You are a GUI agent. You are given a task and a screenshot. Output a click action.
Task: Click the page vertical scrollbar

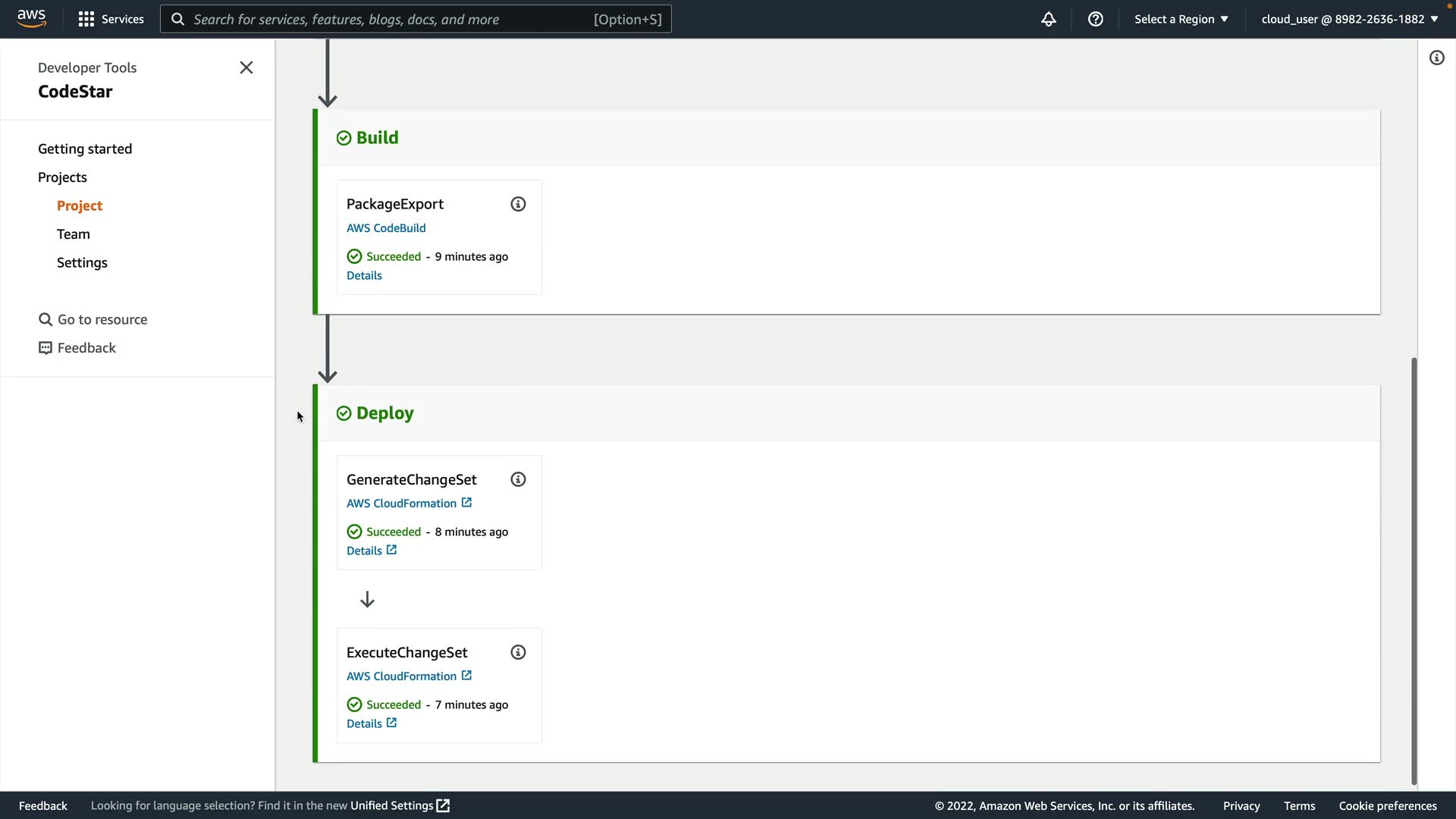click(x=1414, y=570)
